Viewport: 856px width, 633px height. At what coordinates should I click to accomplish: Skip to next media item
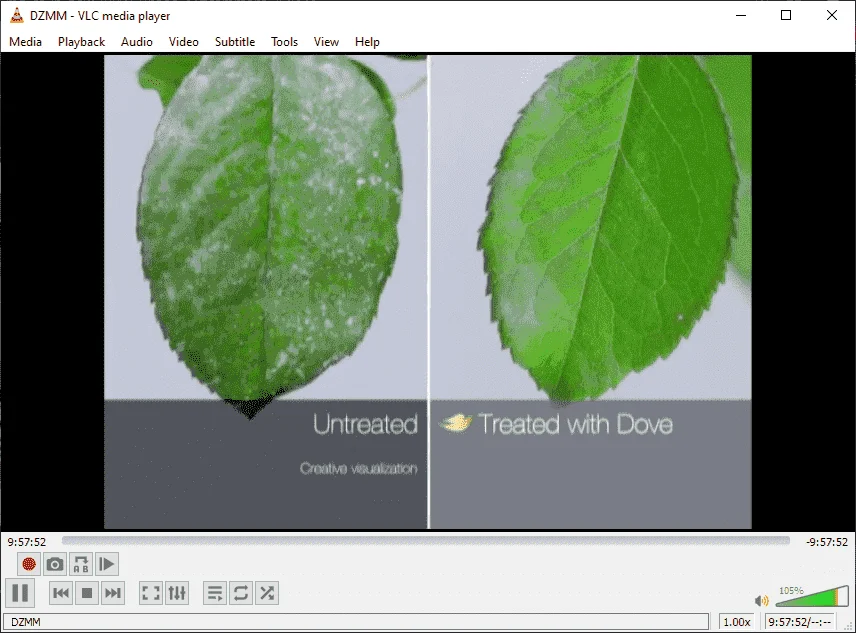coord(113,593)
